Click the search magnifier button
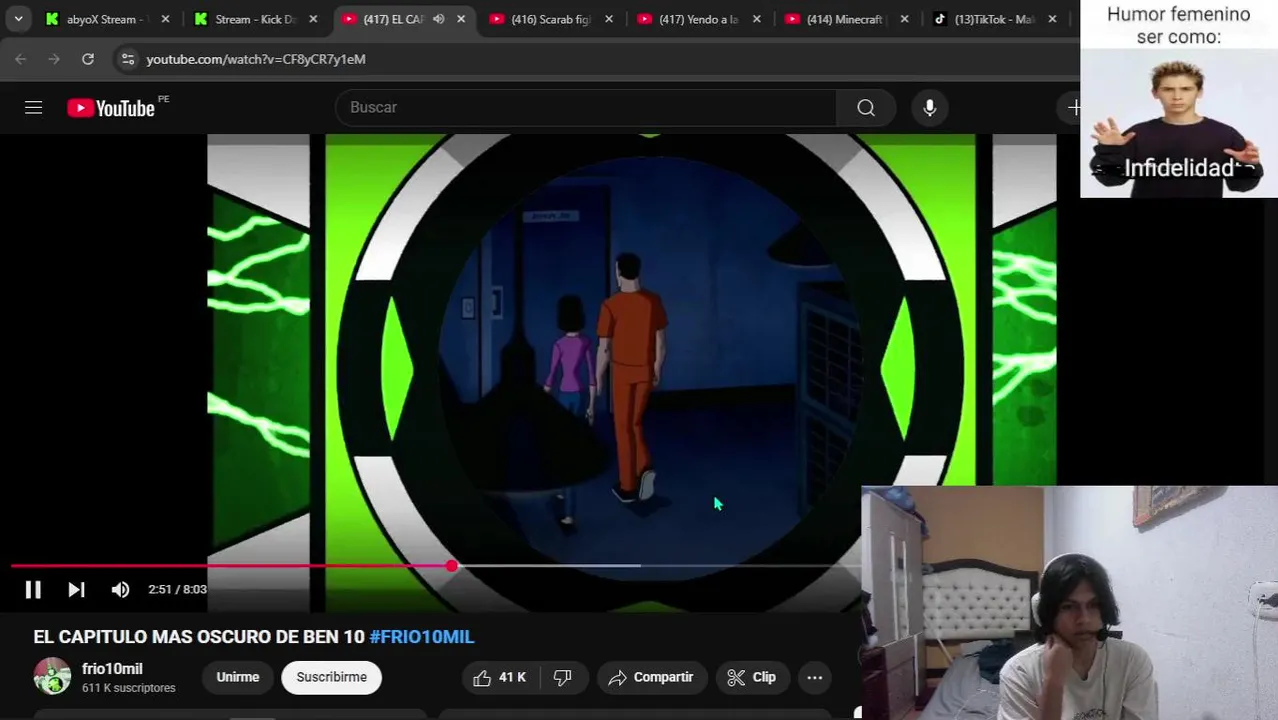The image size is (1278, 720). (866, 108)
